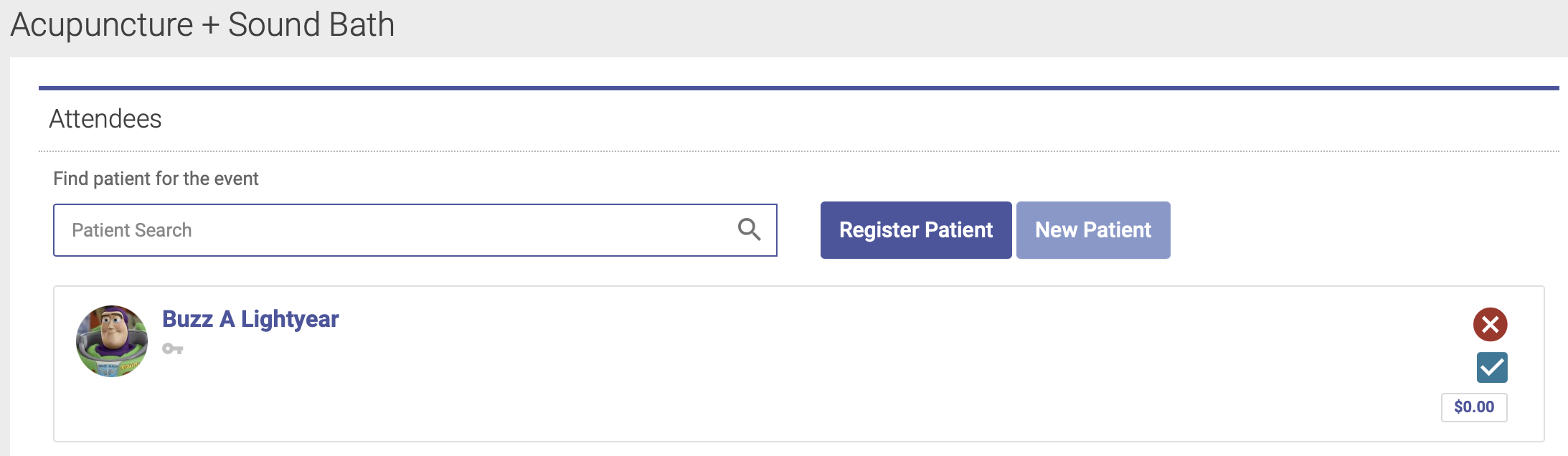Click the Acupuncture + Sound Bath title
1568x456 pixels.
[x=202, y=25]
